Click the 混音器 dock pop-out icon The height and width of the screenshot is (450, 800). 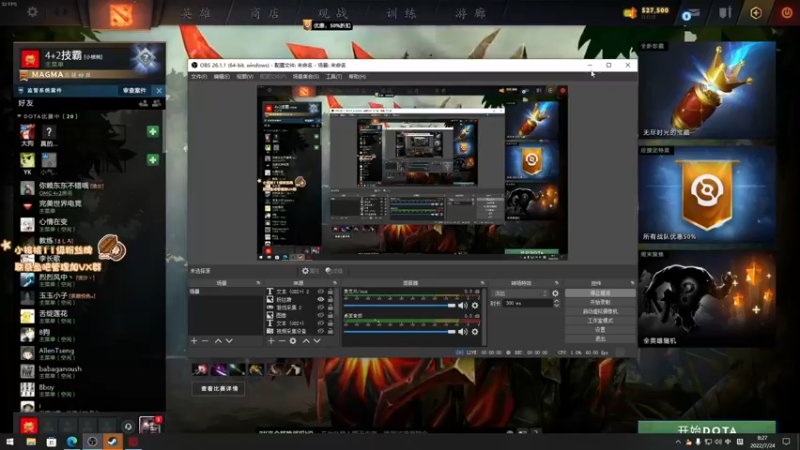click(x=482, y=283)
